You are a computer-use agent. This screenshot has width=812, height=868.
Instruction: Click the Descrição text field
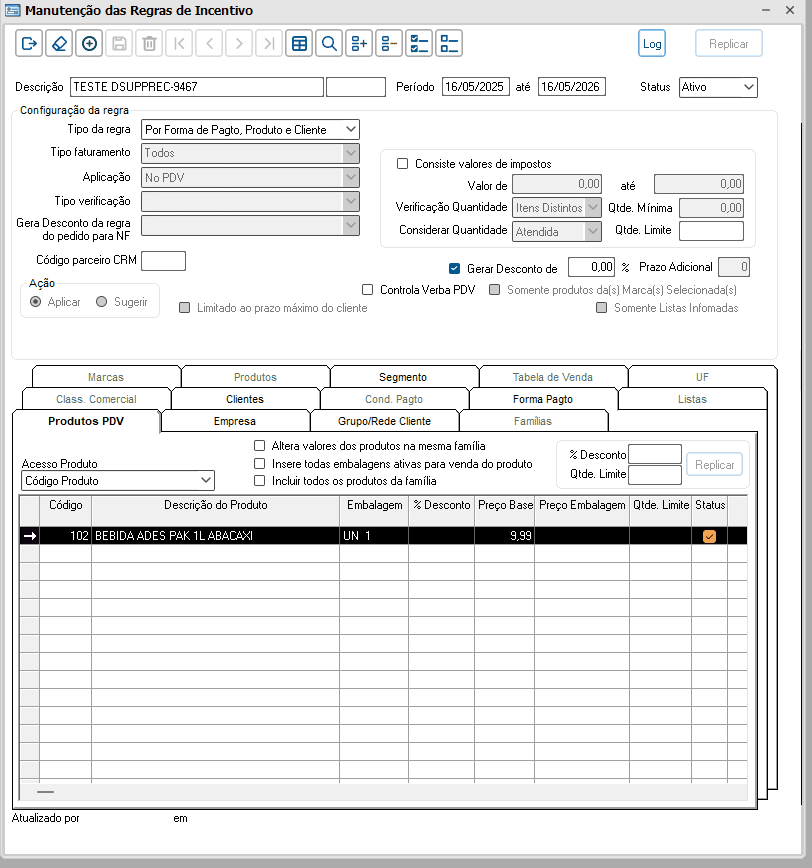[x=197, y=87]
